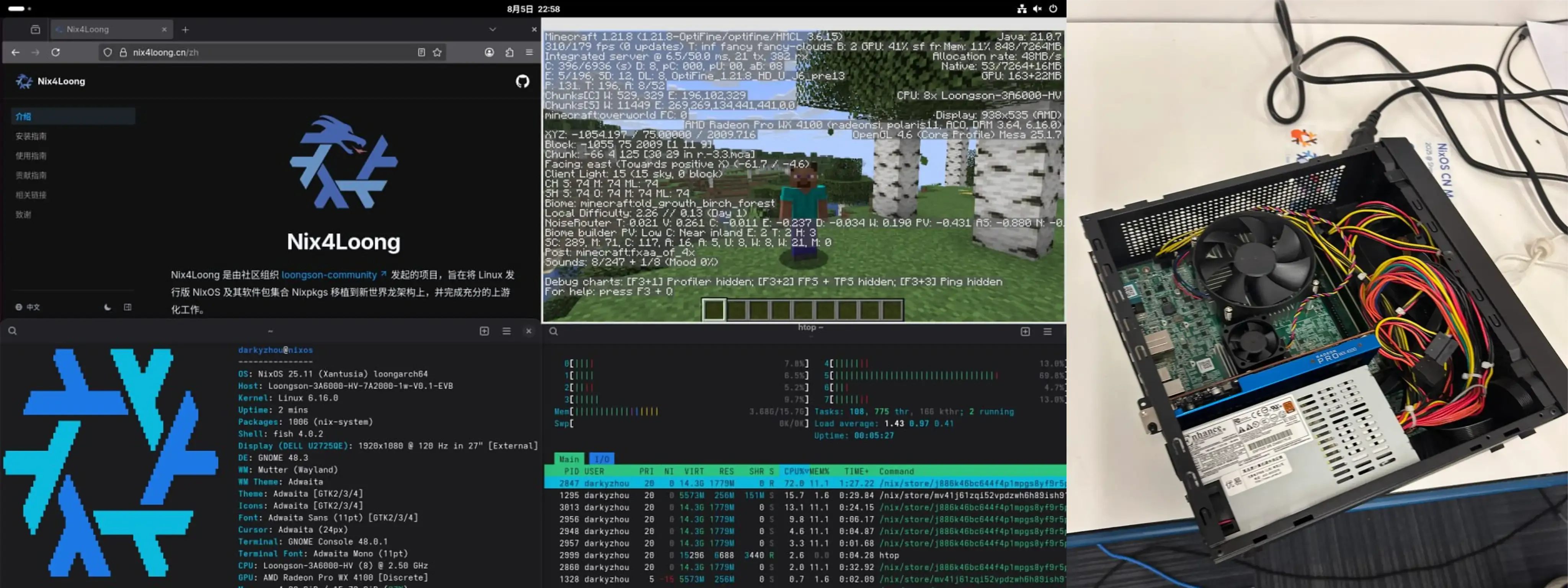Open 使用指南 in the sidebar
The image size is (1568, 588).
click(31, 156)
